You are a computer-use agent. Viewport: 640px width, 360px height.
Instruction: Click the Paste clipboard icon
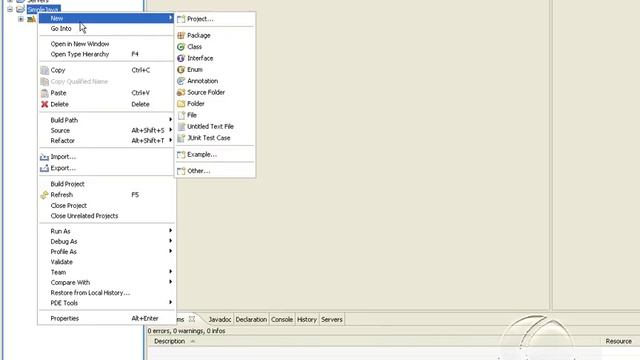click(44, 93)
